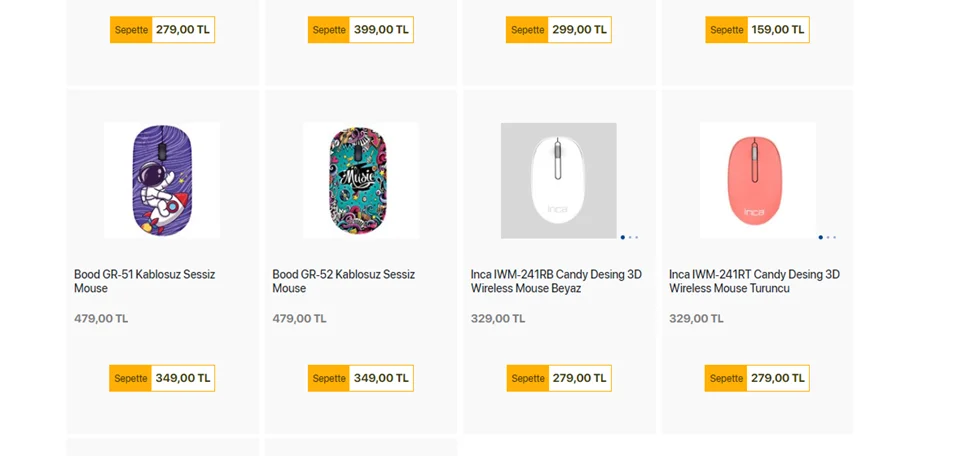
Task: Select last carousel dot on Inca Beyaz image
Action: click(636, 237)
